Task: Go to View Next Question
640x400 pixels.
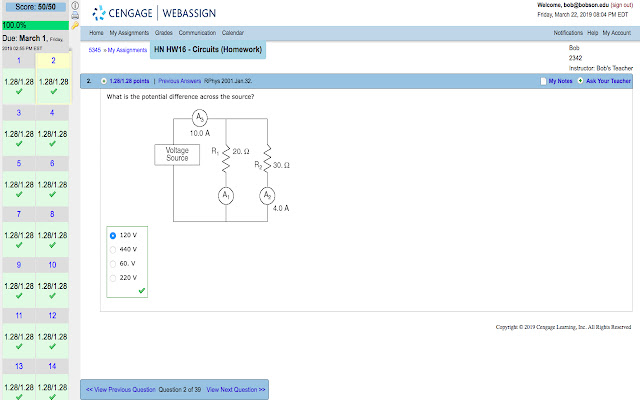Action: pyautogui.click(x=236, y=390)
